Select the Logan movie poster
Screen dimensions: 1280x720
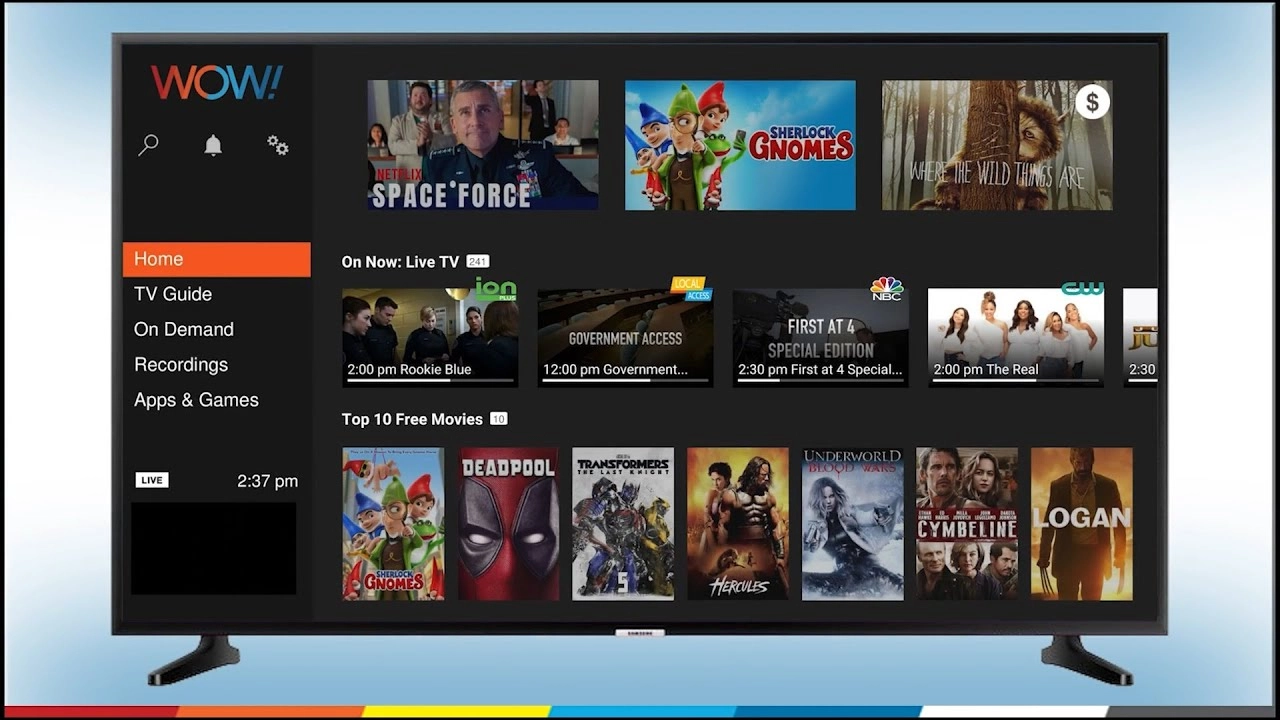coord(1082,524)
